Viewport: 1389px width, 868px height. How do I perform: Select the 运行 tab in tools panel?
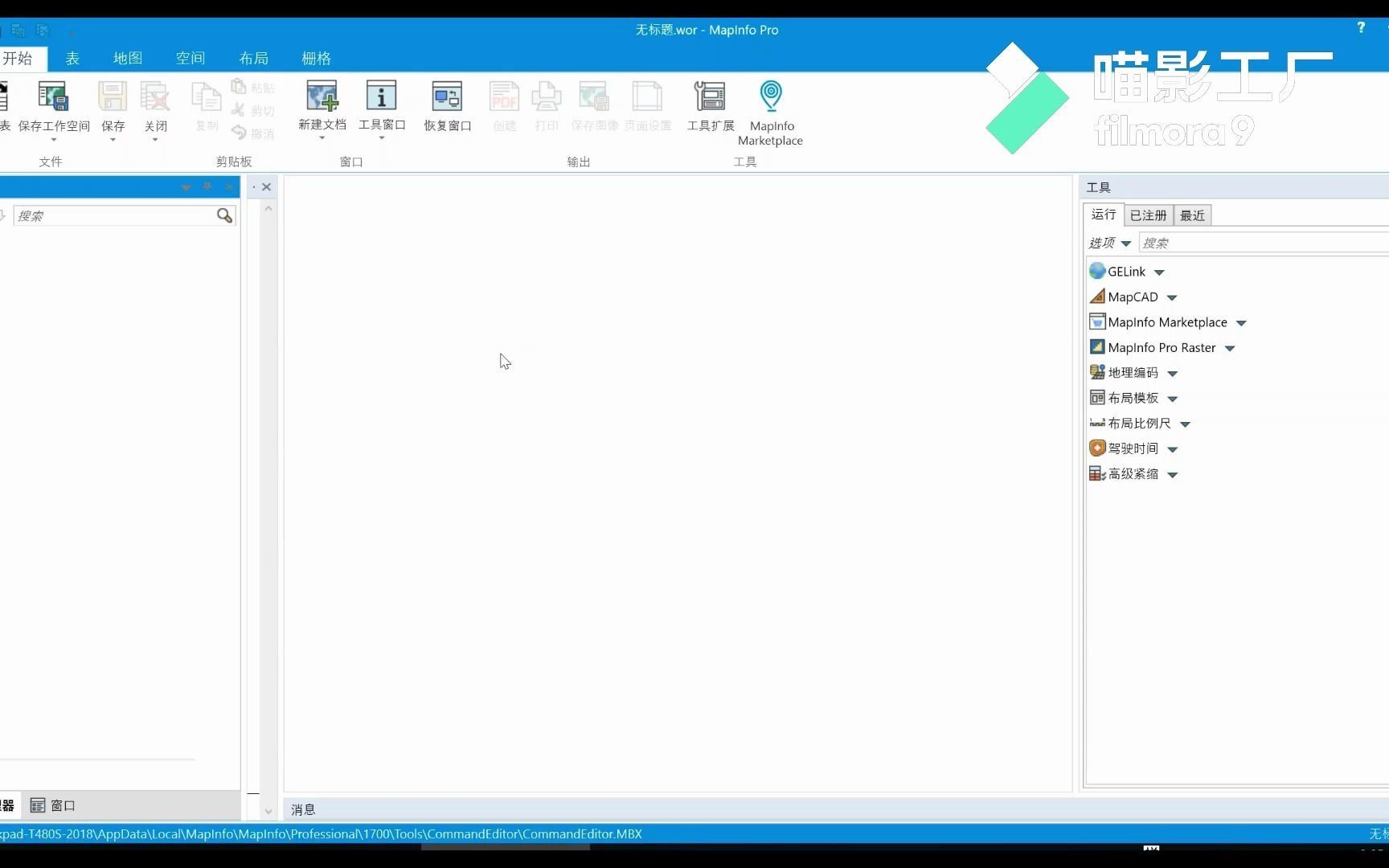point(1104,214)
